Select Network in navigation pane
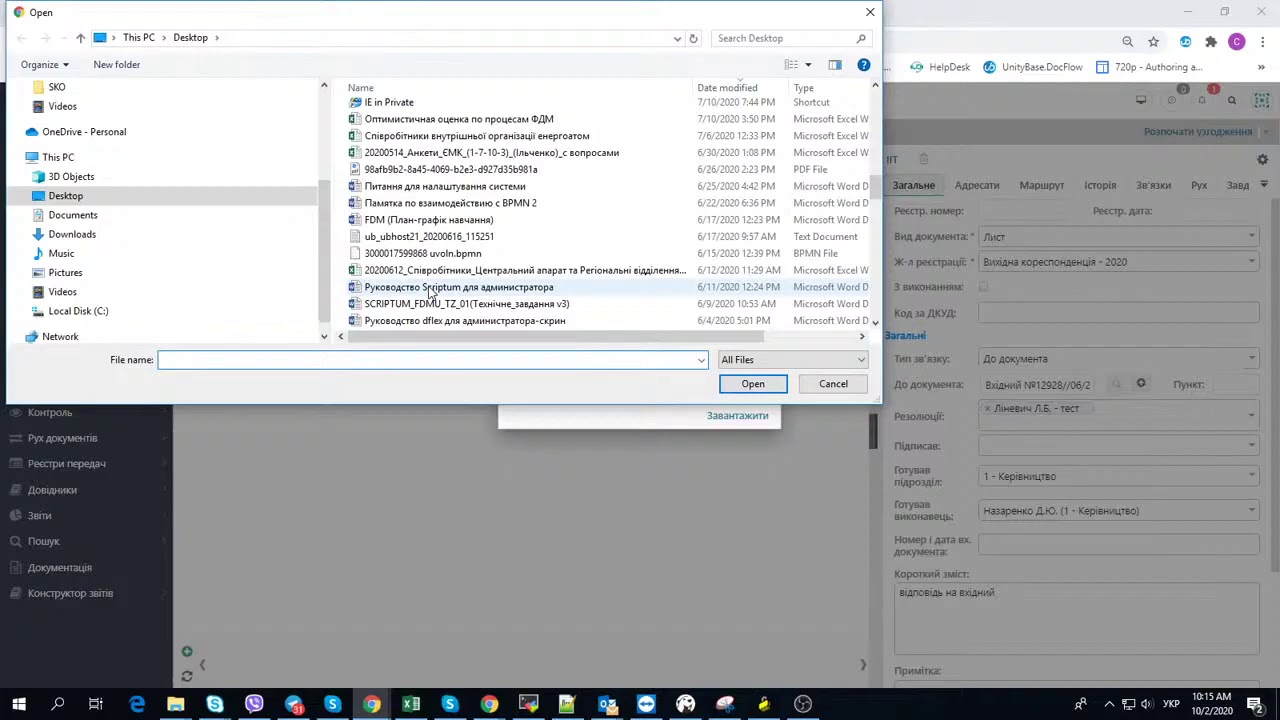The image size is (1280, 720). [x=60, y=337]
